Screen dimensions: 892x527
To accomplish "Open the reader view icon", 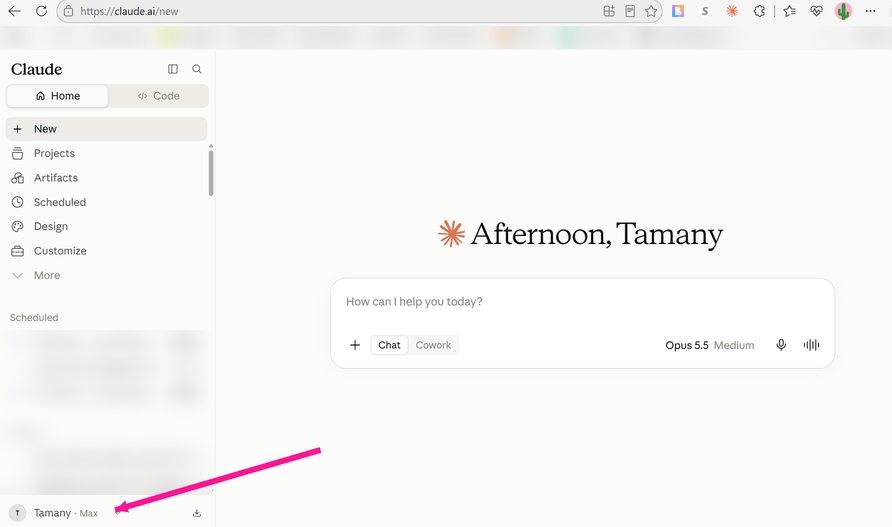I will click(630, 11).
